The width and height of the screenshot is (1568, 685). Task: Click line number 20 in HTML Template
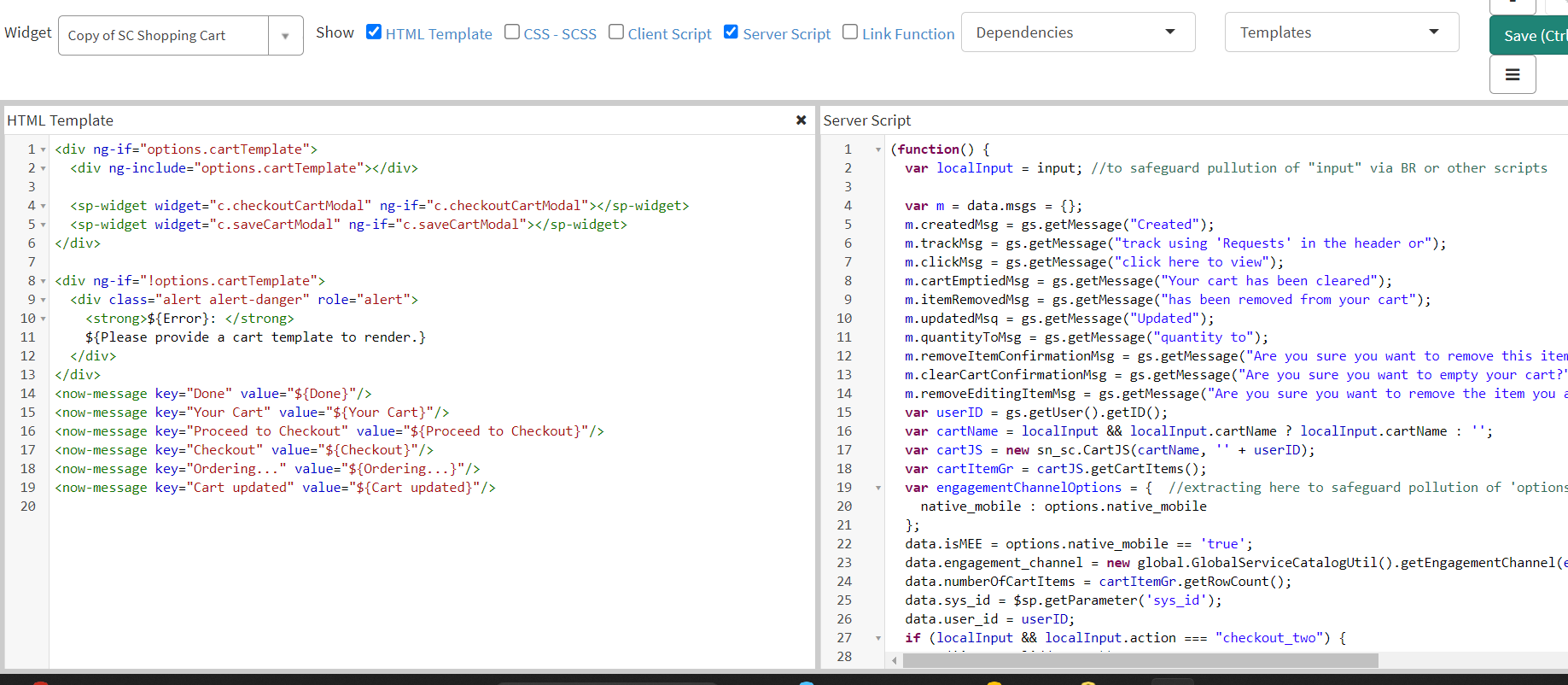click(28, 506)
